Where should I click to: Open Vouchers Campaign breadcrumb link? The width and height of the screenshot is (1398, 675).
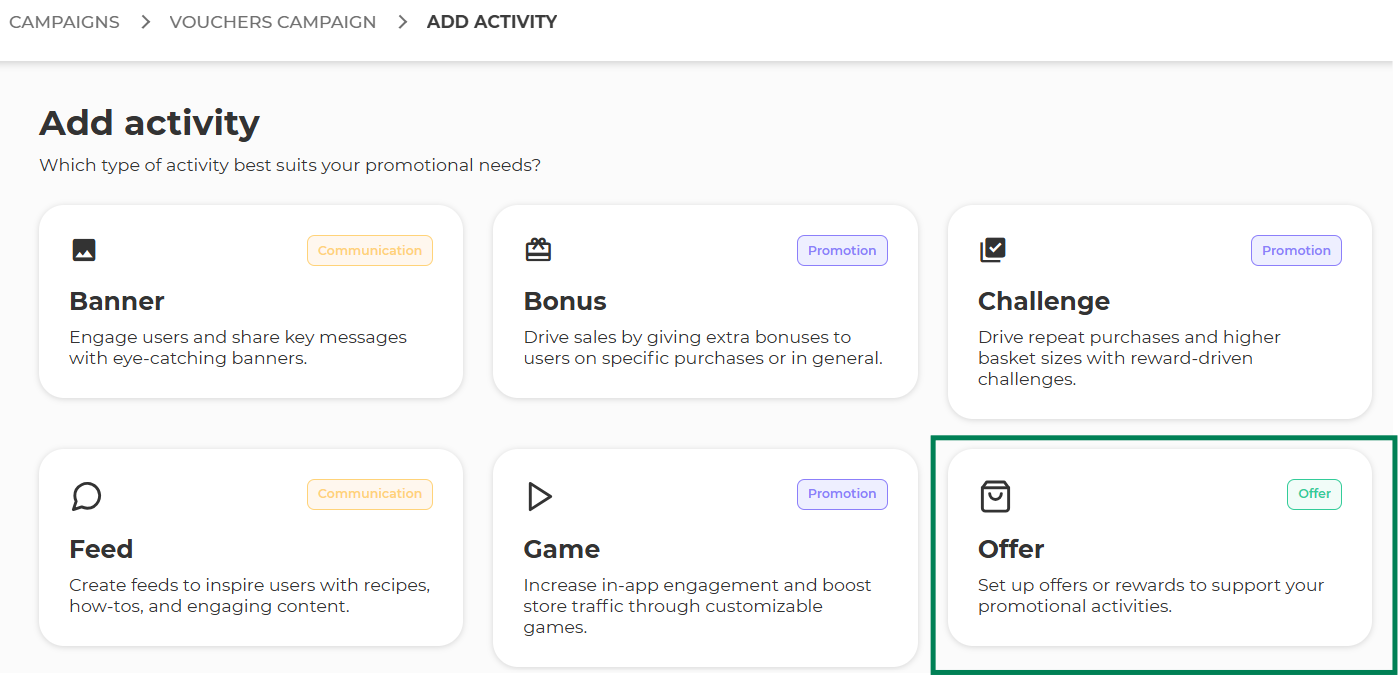point(273,22)
